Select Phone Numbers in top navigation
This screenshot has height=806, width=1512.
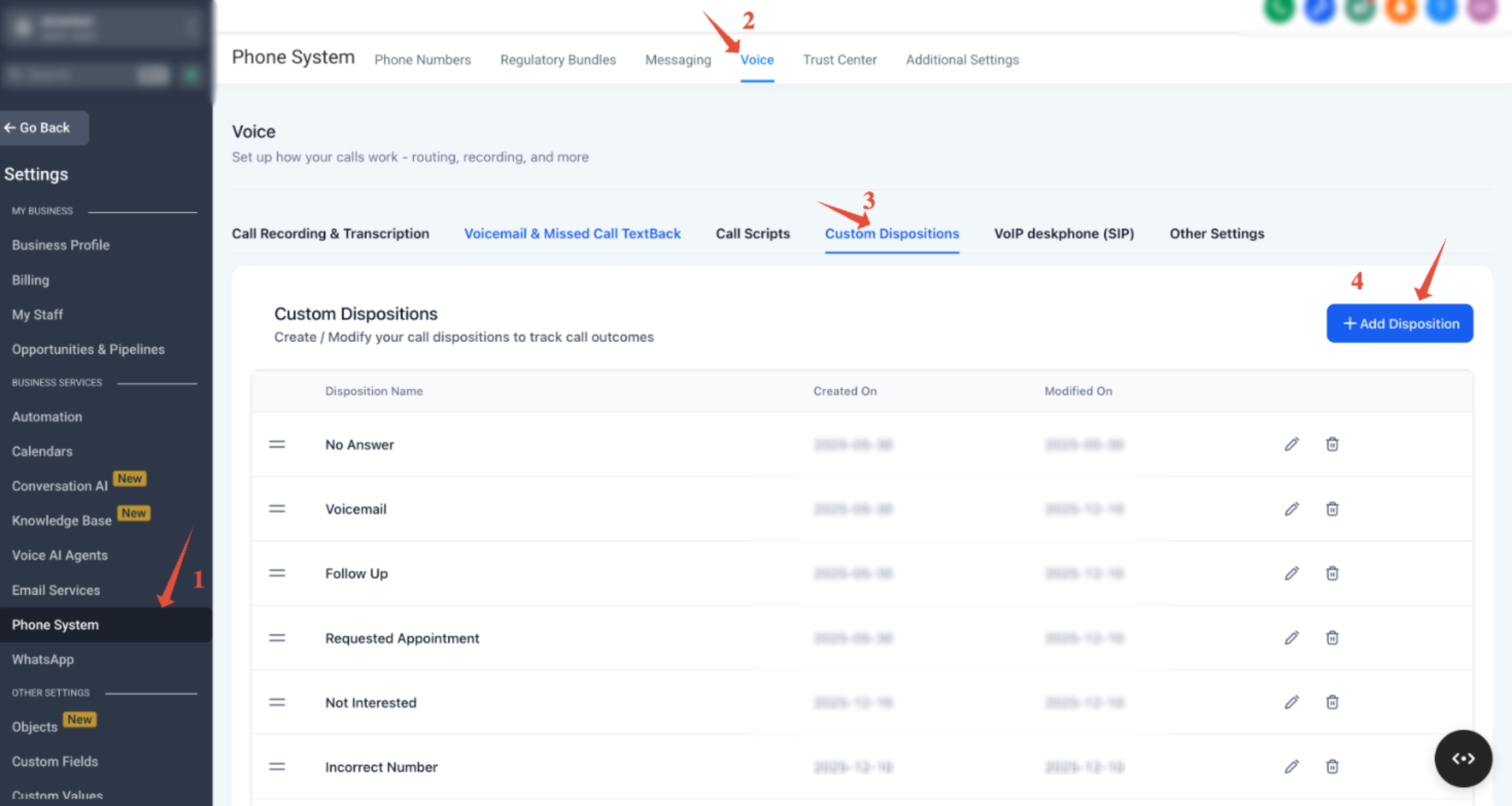[422, 60]
